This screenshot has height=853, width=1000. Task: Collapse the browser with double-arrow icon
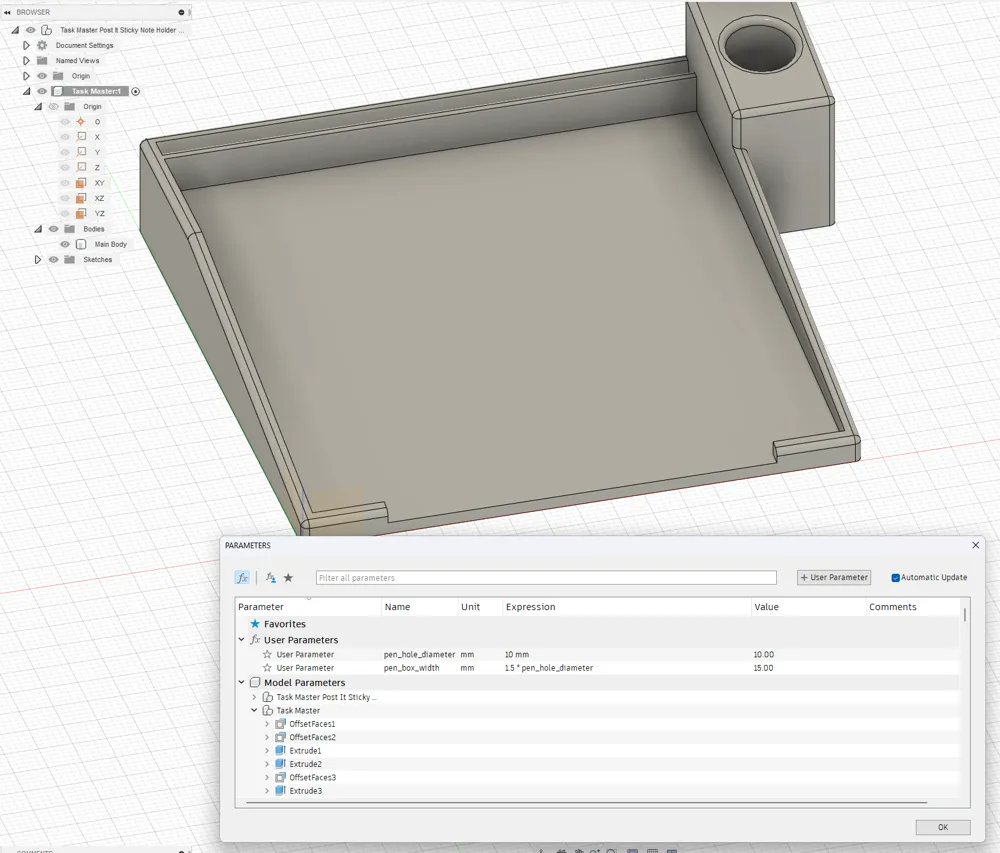(x=8, y=12)
